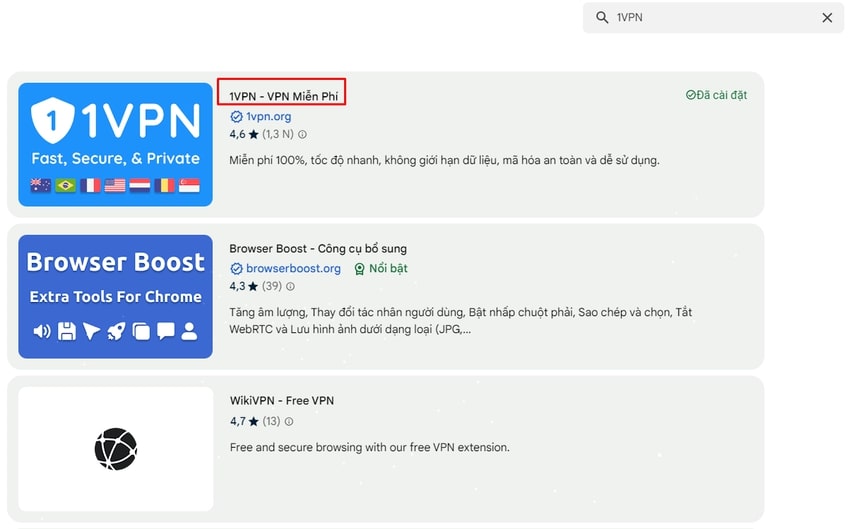Image resolution: width=850 pixels, height=529 pixels.
Task: Visit the browserboost.org publisher link
Action: (x=293, y=268)
